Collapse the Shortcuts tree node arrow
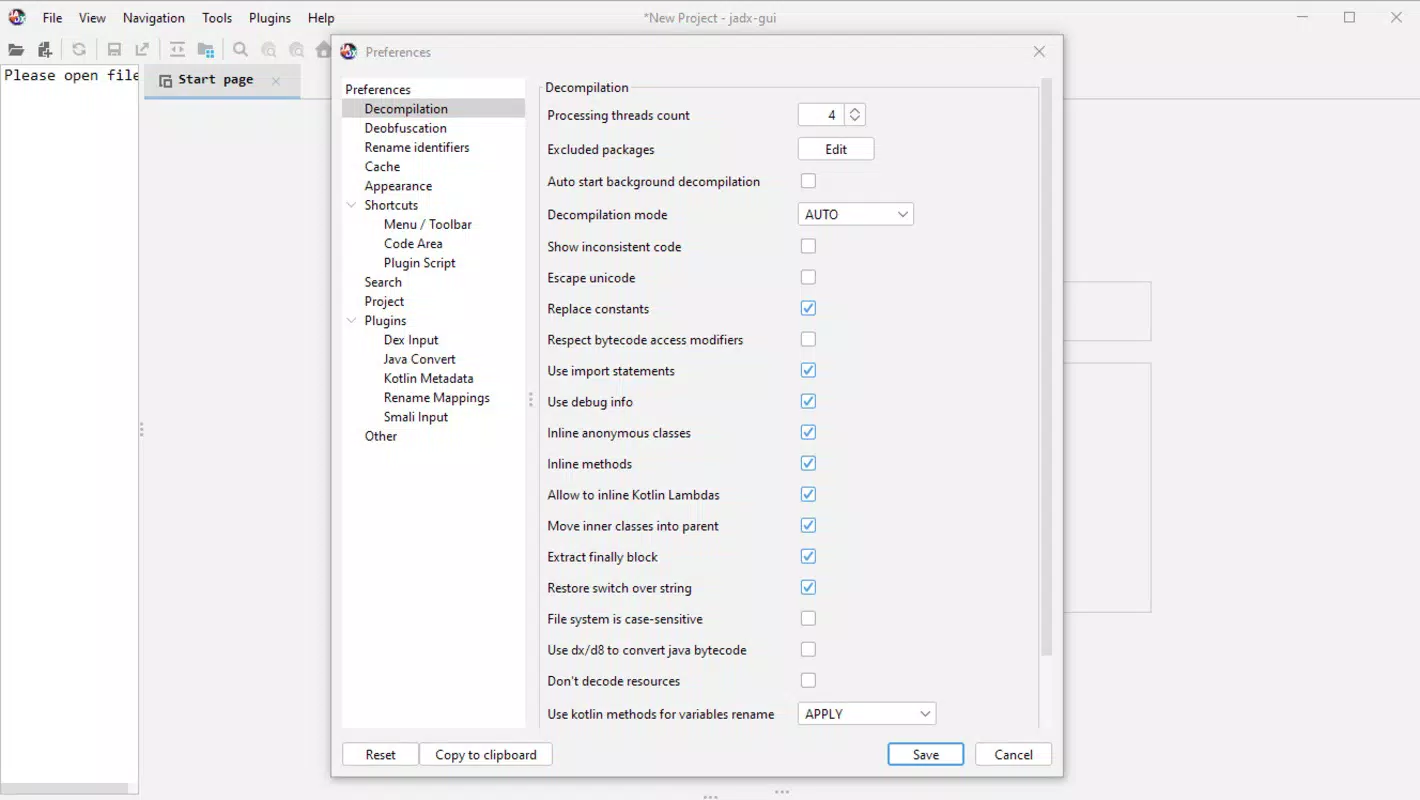The image size is (1420, 800). tap(351, 205)
